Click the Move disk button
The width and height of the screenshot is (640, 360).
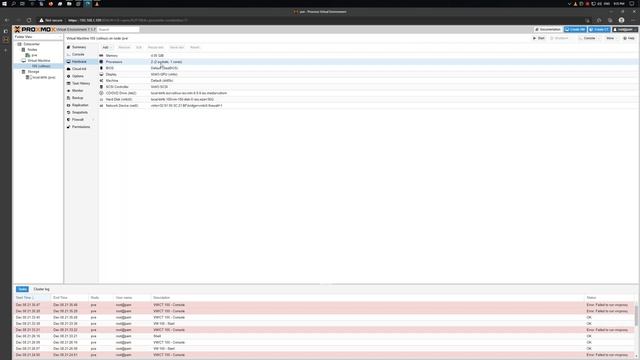pos(177,47)
